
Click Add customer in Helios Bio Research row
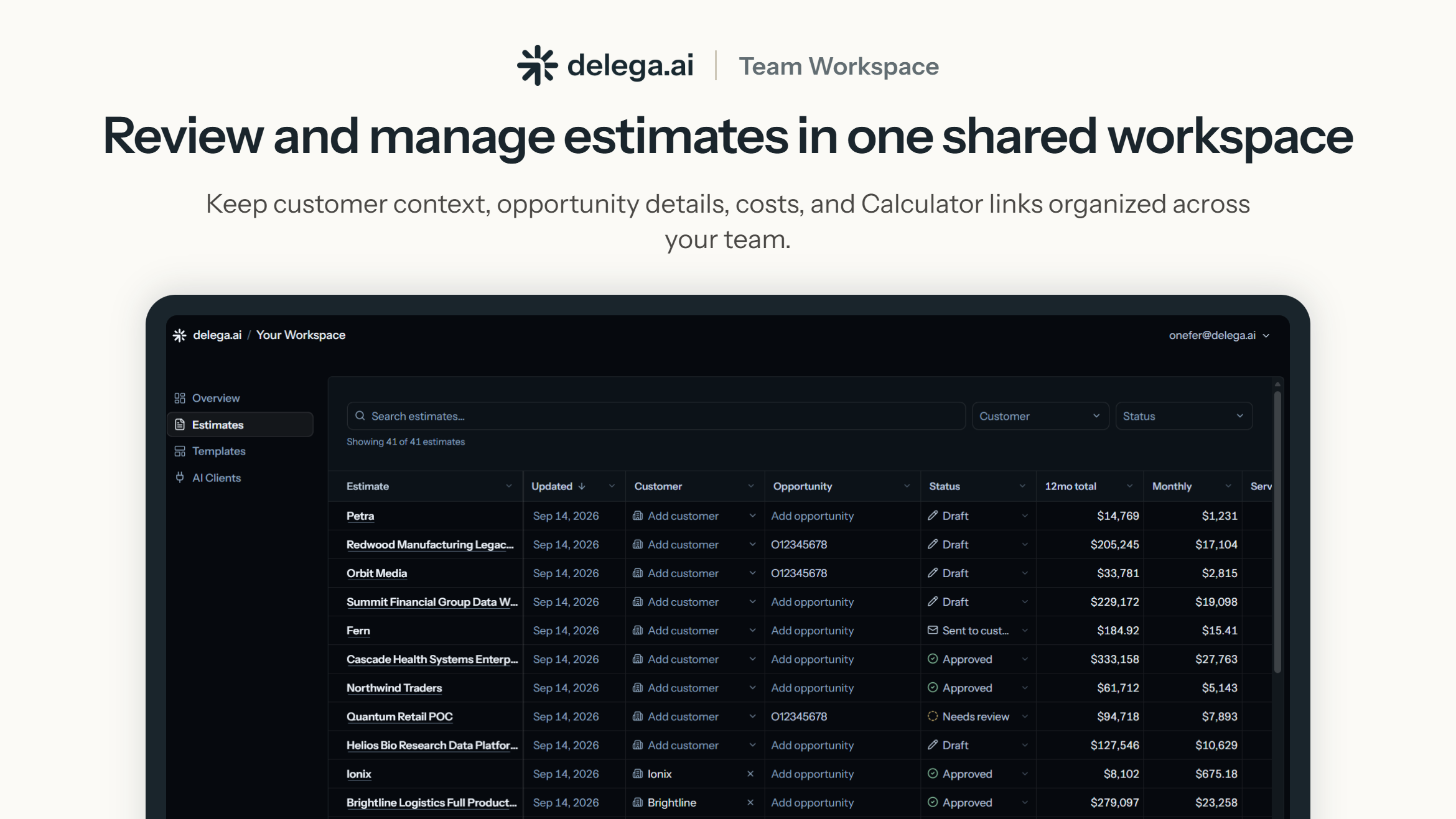(683, 745)
